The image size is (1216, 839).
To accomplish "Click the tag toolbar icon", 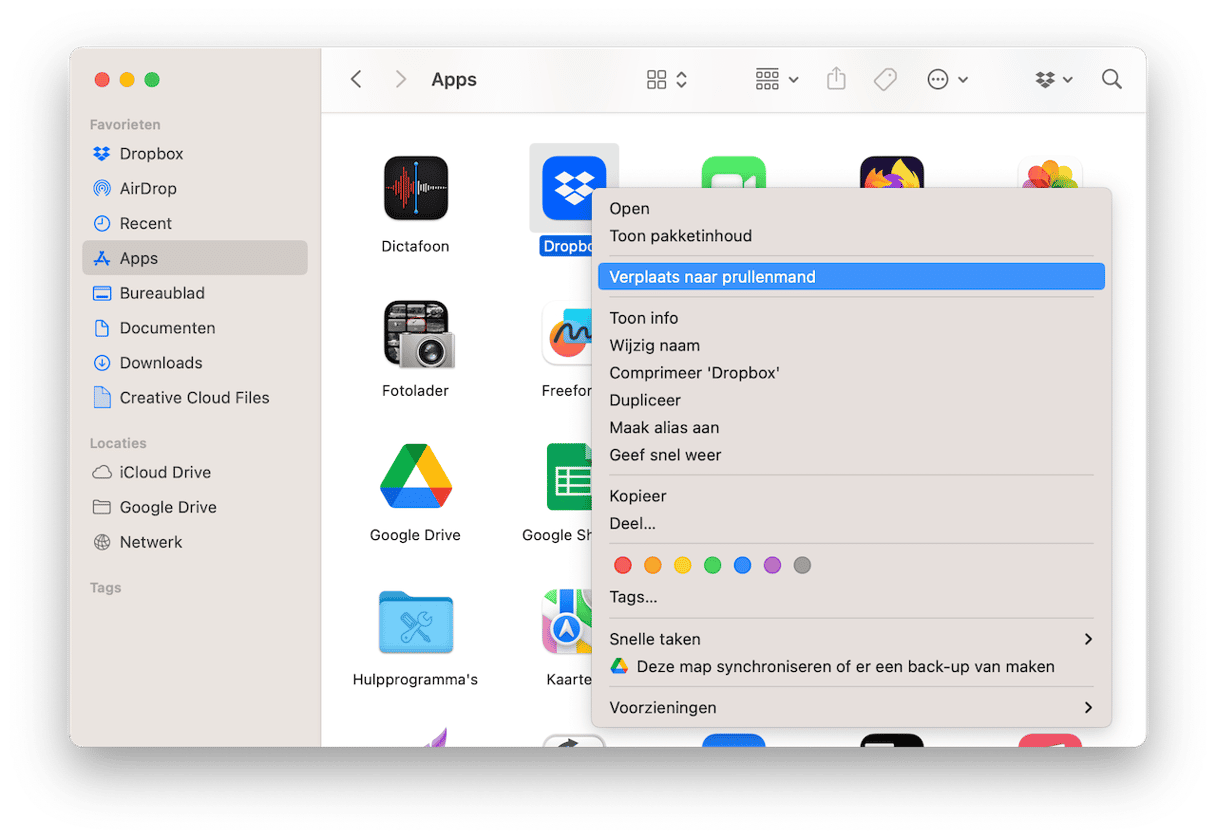I will [885, 79].
